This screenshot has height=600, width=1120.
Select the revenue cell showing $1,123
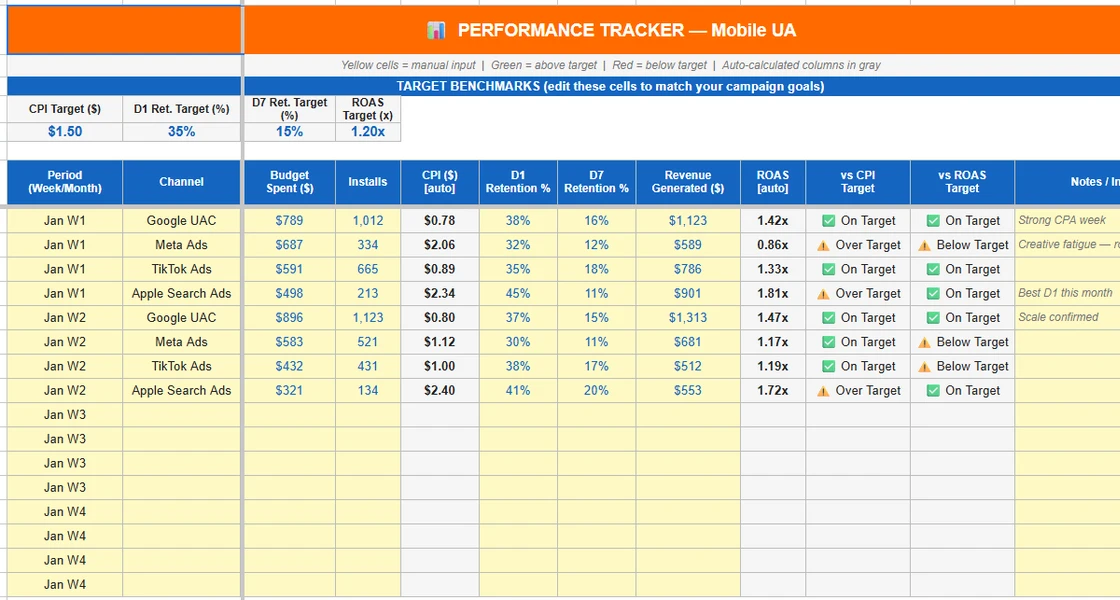click(x=688, y=221)
